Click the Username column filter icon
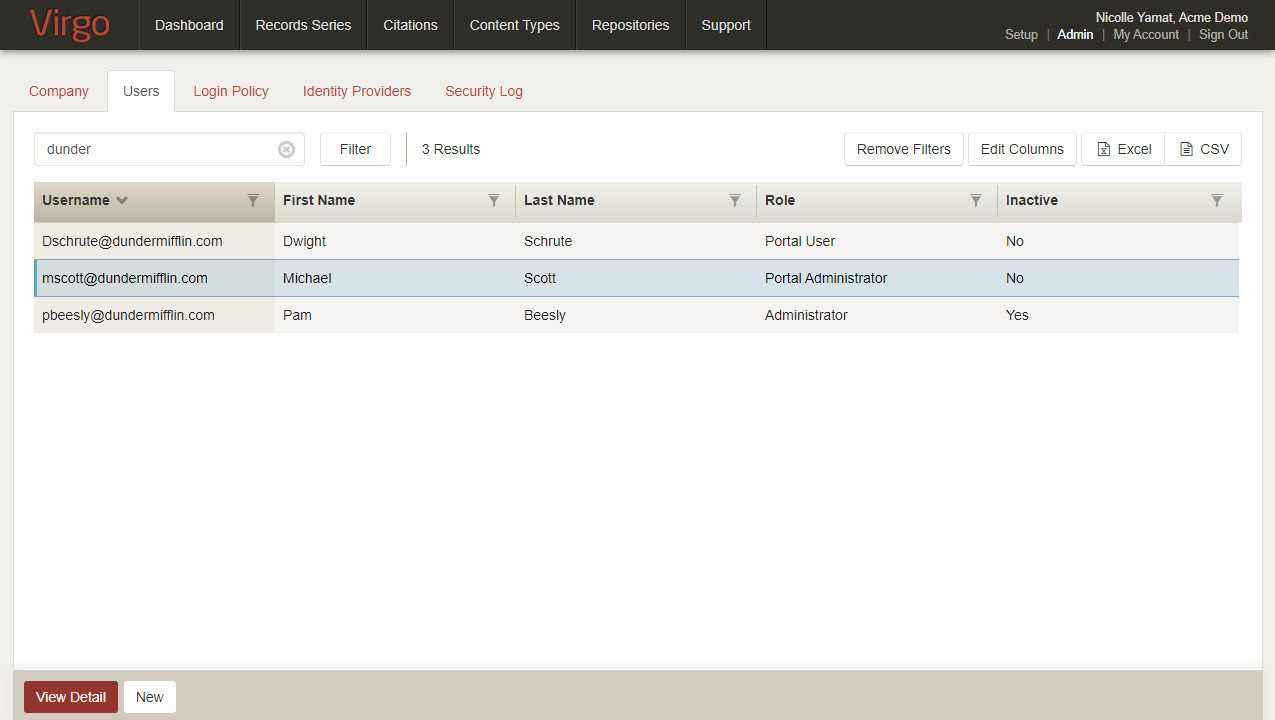 tap(253, 201)
